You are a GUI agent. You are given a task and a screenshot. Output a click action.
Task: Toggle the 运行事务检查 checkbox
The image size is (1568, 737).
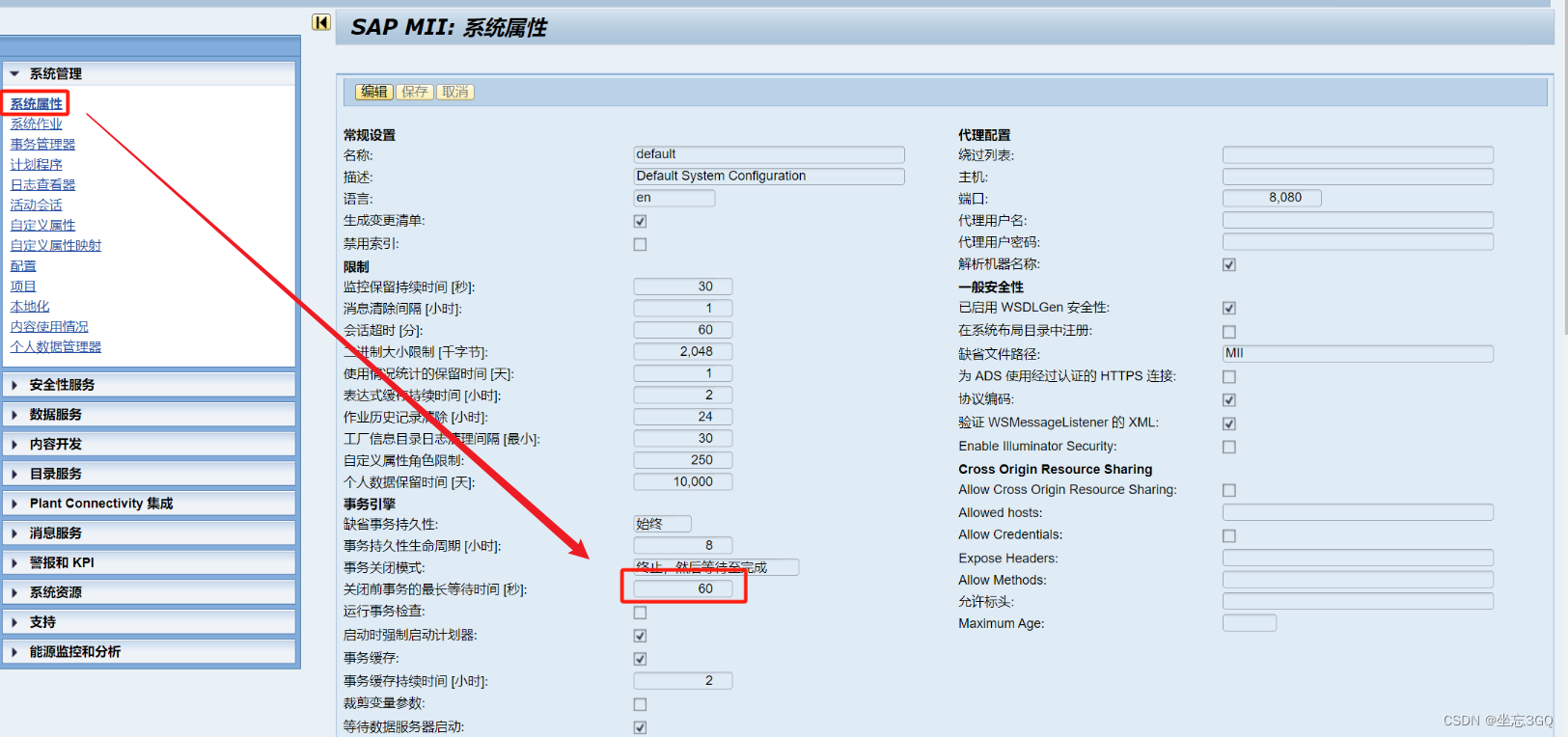tap(640, 613)
